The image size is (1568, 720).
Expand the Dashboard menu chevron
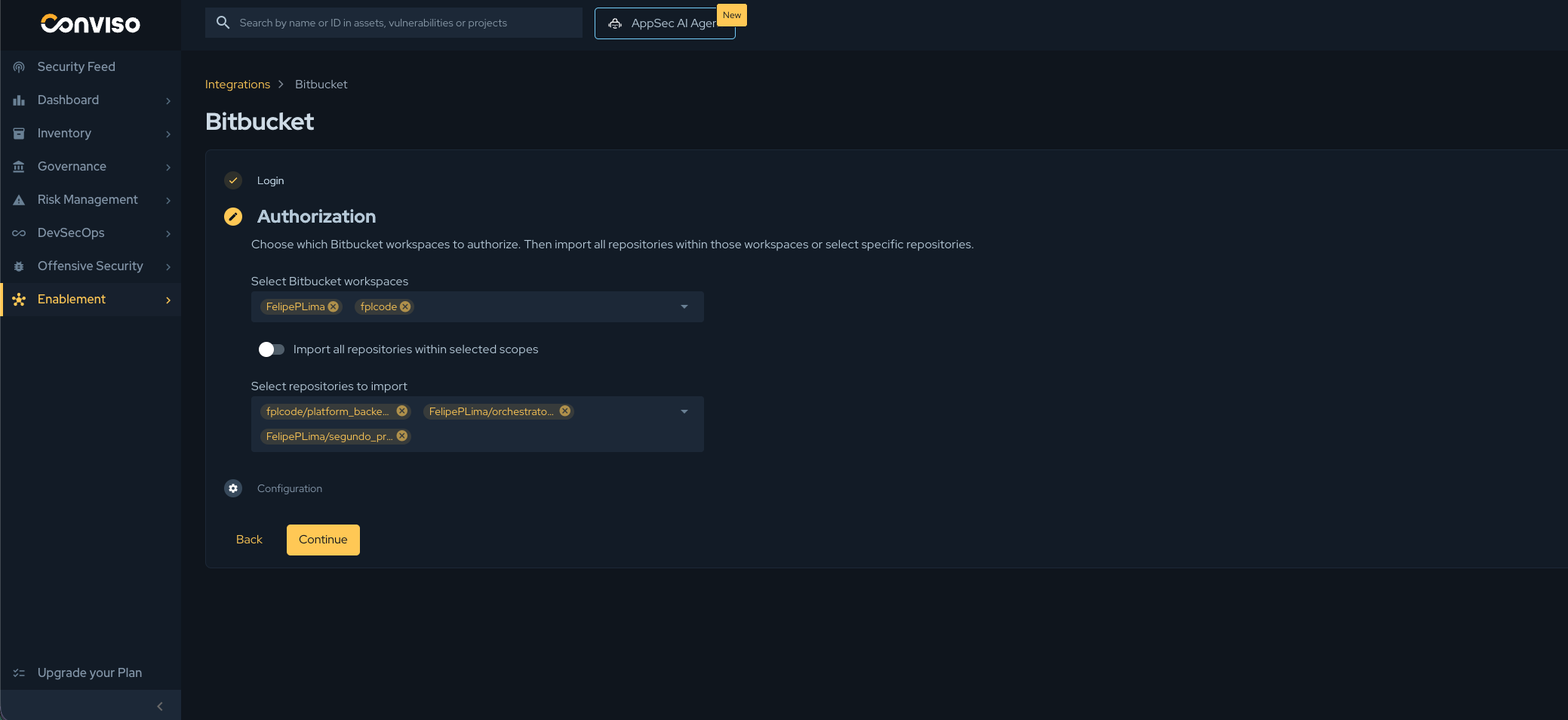[x=168, y=101]
